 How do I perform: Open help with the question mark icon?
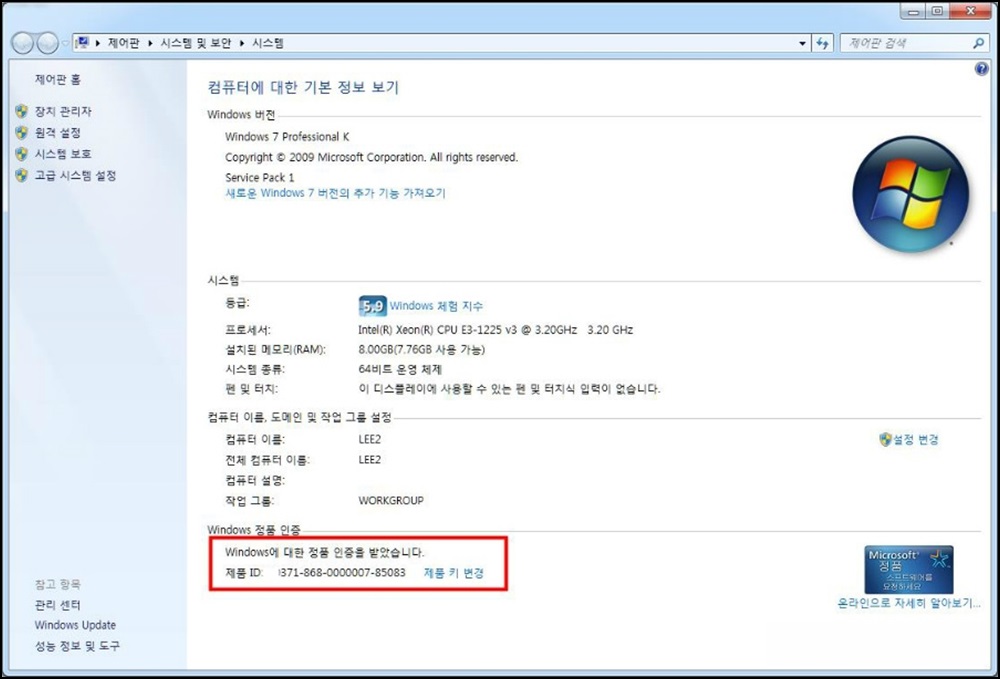click(982, 69)
